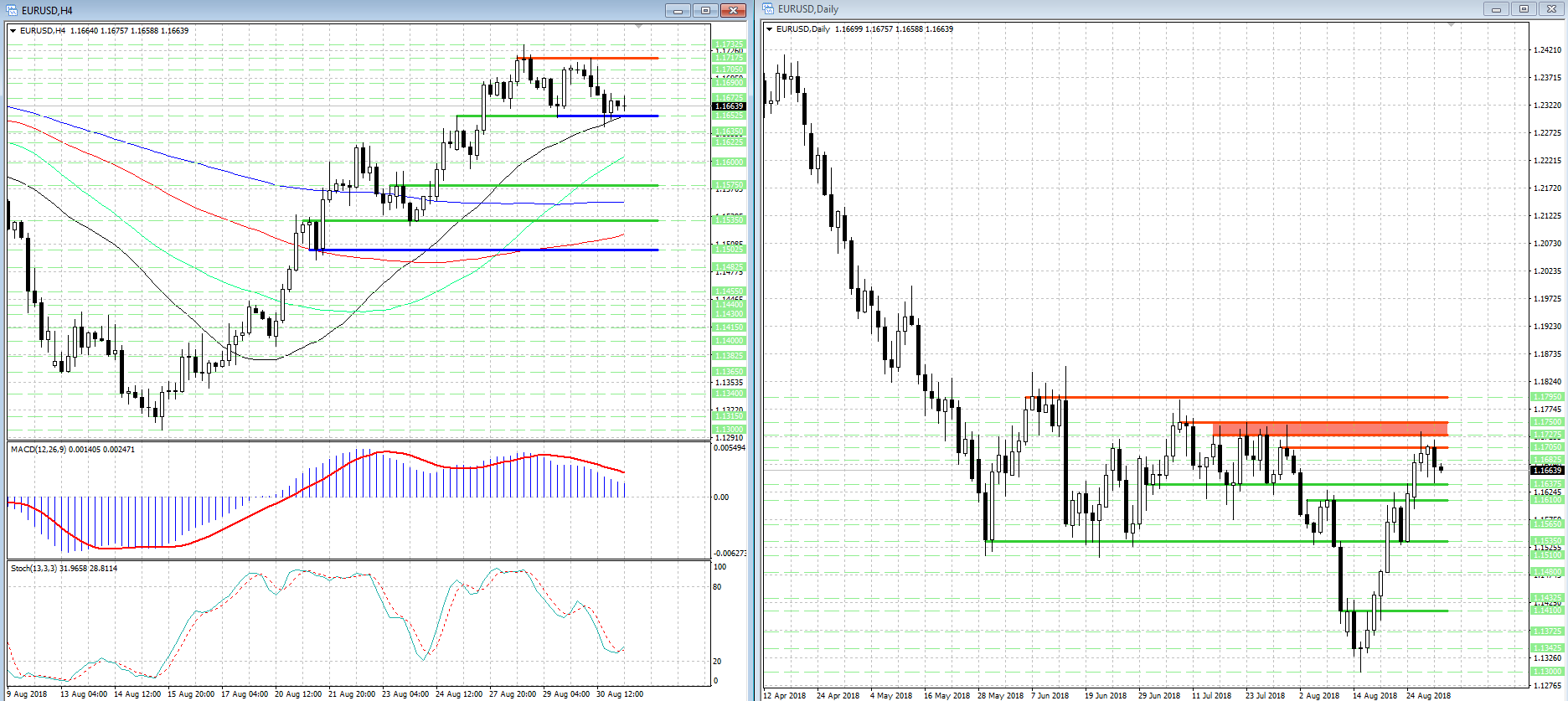The width and height of the screenshot is (1568, 701).
Task: Expand the one-click trading arrow on Daily chart
Action: pyautogui.click(x=770, y=29)
